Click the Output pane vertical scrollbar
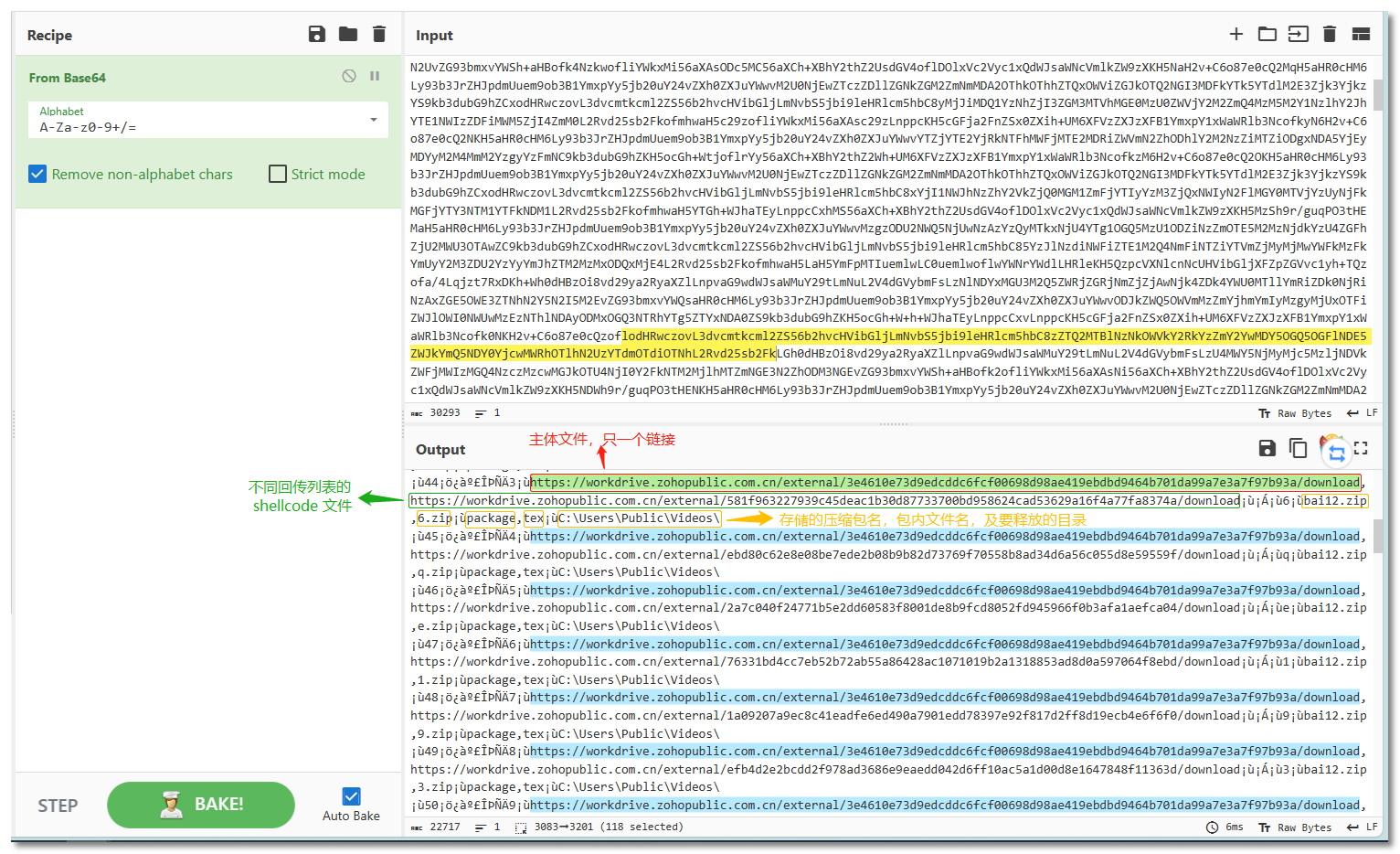Screen dimensions: 1400x854 [x=1378, y=535]
